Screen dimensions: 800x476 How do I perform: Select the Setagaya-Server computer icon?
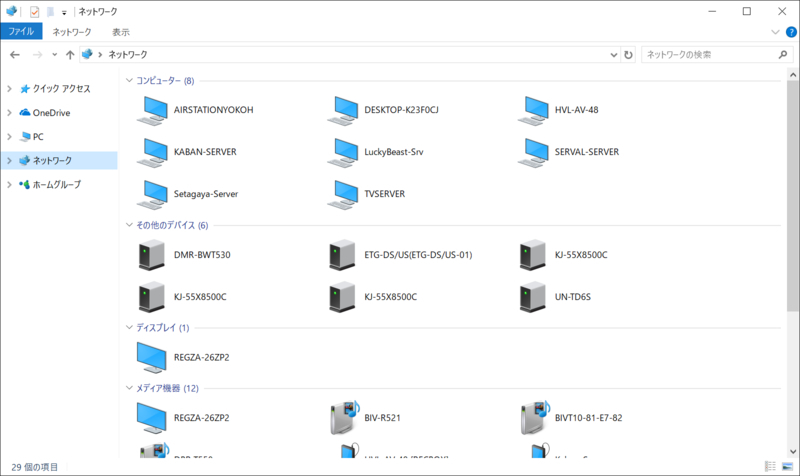152,194
